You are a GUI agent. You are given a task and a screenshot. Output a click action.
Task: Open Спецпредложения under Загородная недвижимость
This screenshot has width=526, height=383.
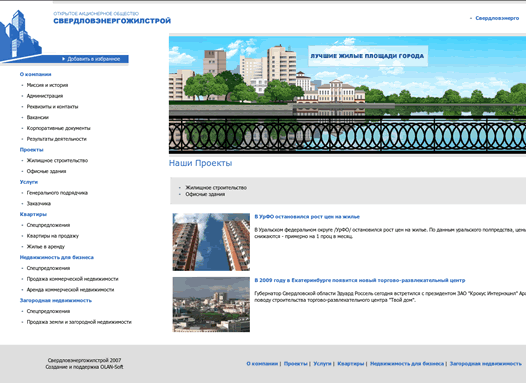click(48, 311)
